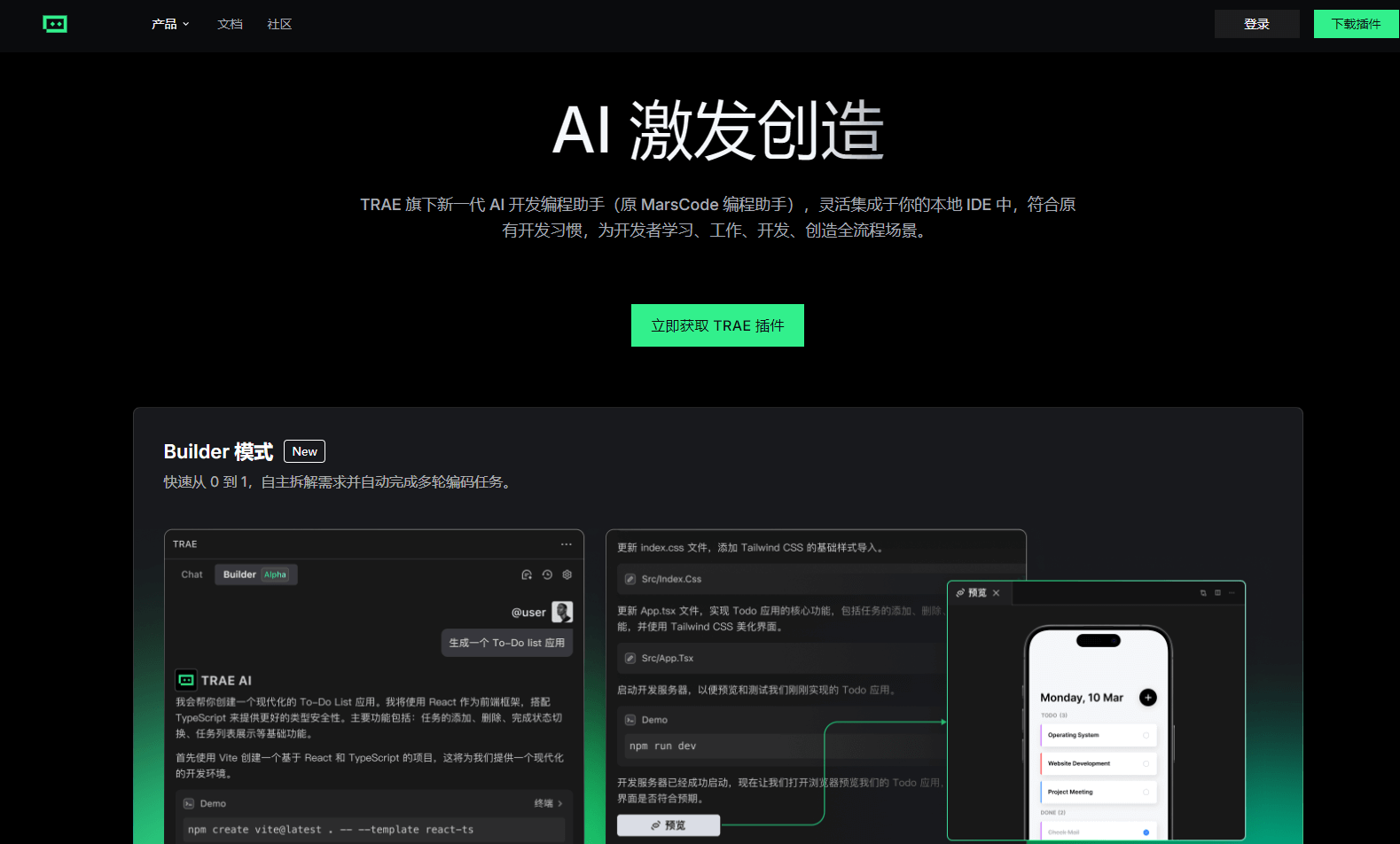Check the Website Development task circle
Image resolution: width=1400 pixels, height=844 pixels.
click(x=1146, y=763)
